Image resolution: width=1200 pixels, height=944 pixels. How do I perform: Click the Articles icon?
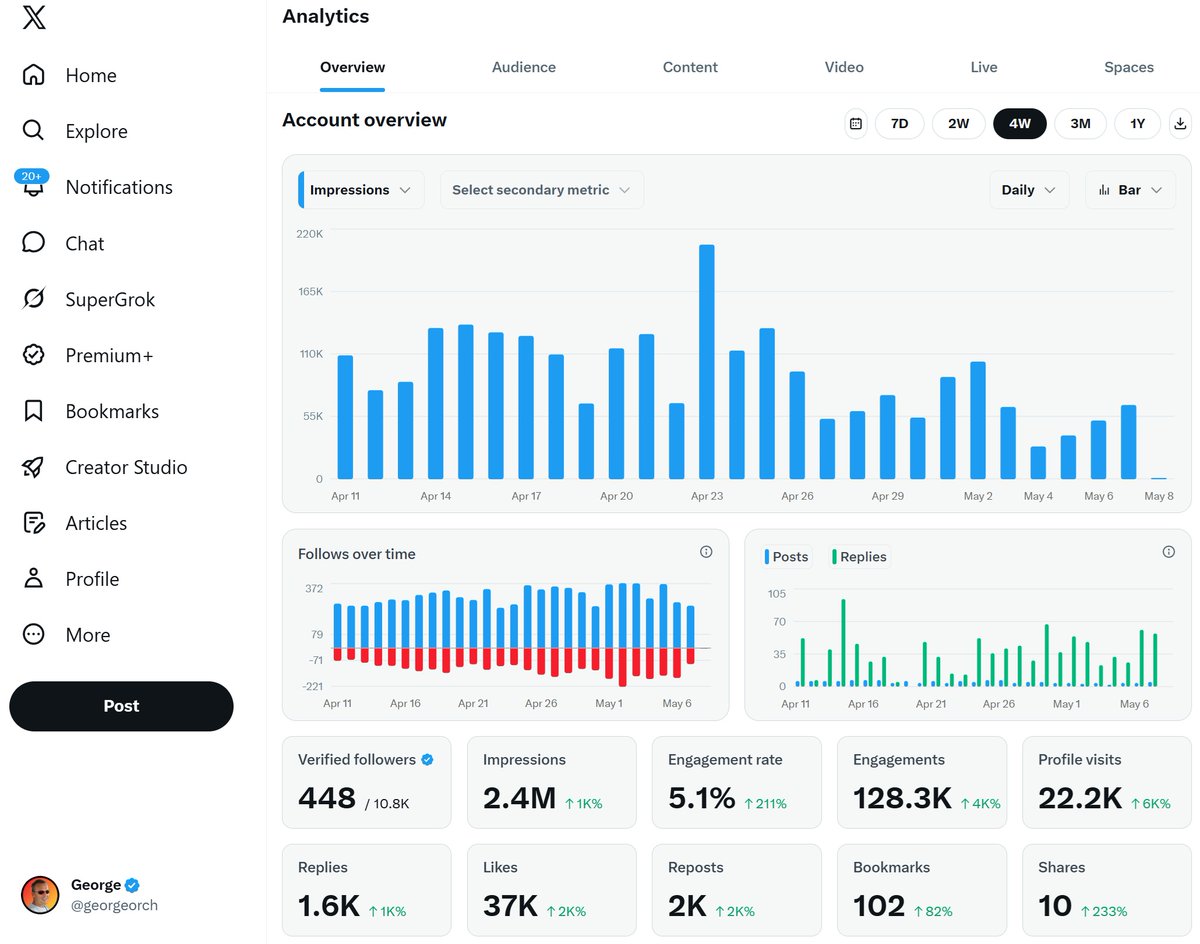[34, 523]
